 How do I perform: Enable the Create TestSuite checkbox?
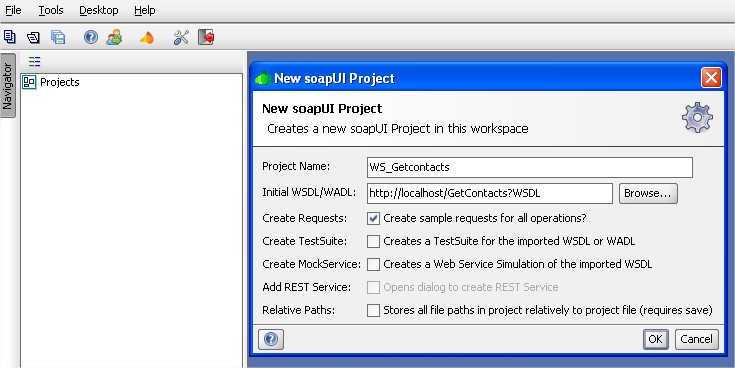[x=373, y=241]
